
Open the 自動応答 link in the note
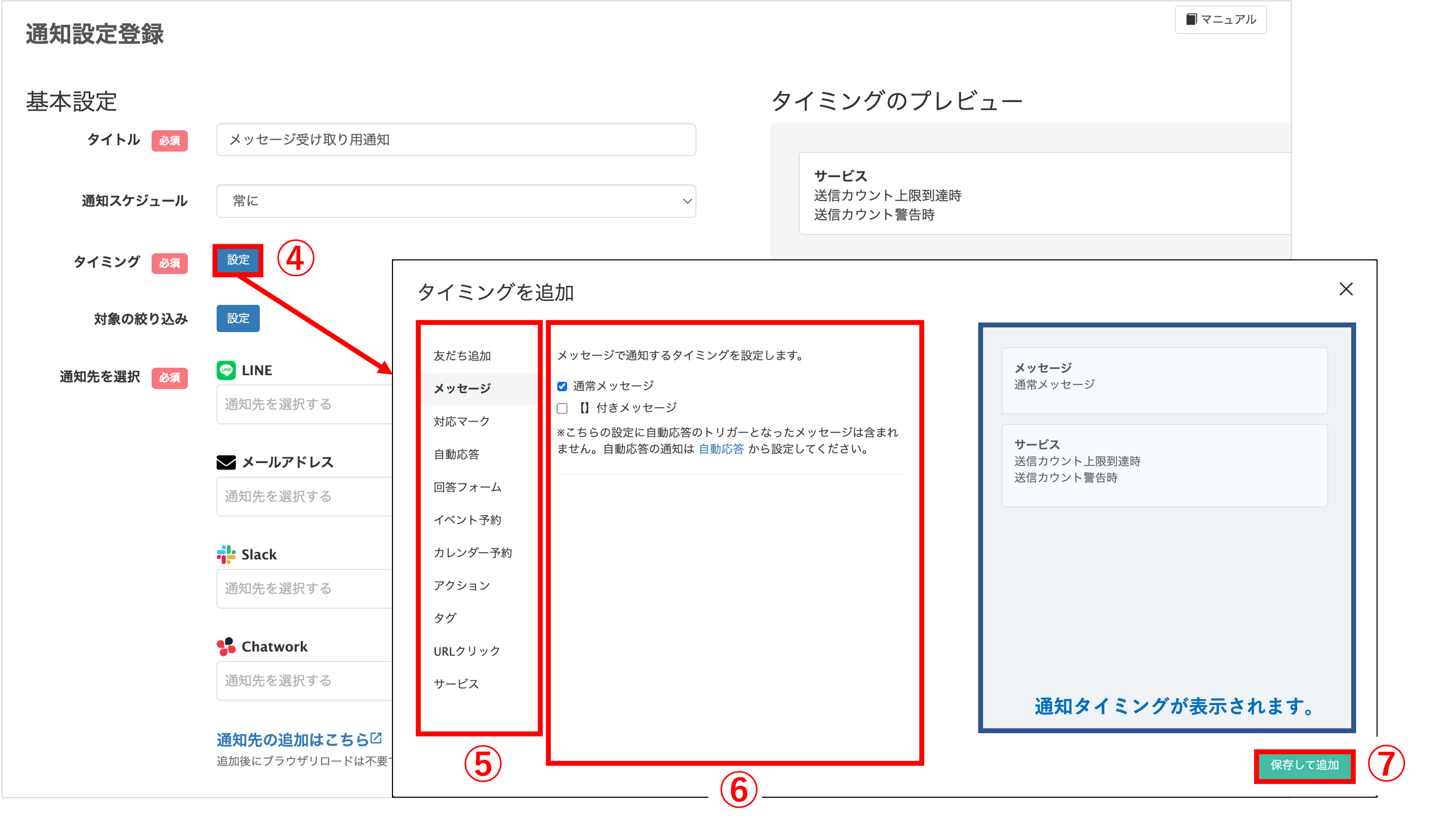tap(721, 449)
